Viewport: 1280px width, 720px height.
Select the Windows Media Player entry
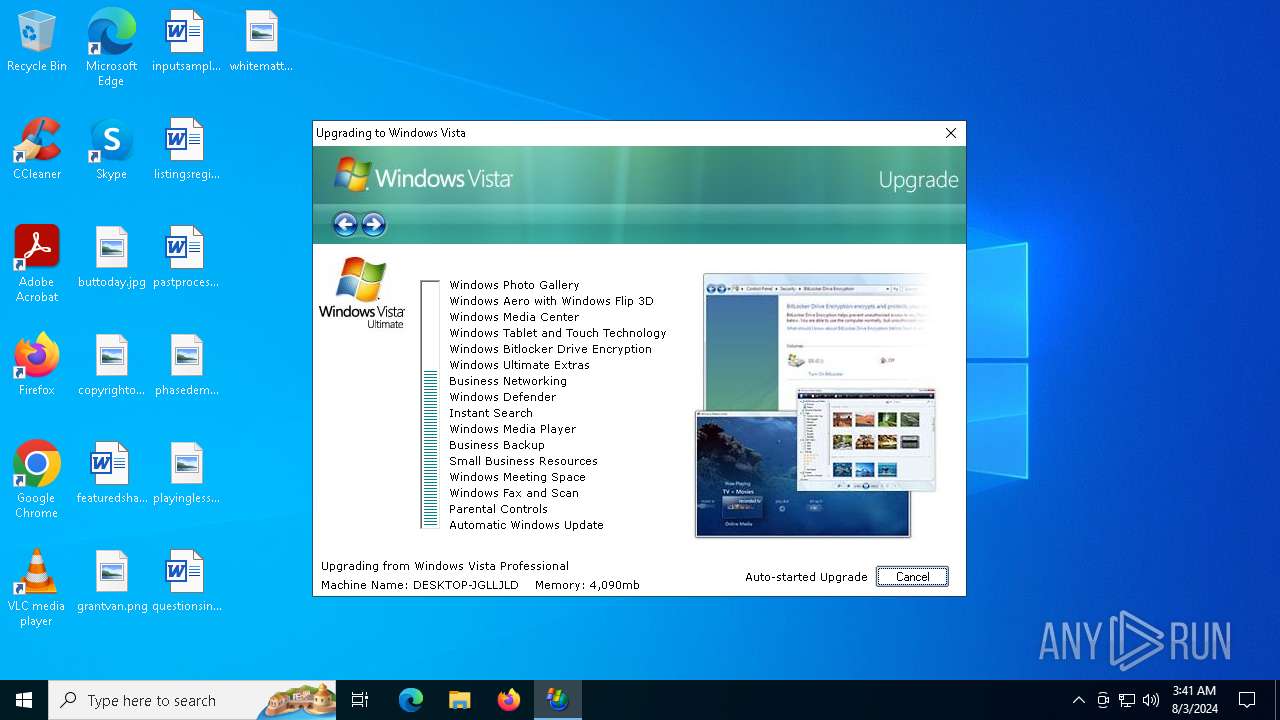click(512, 429)
